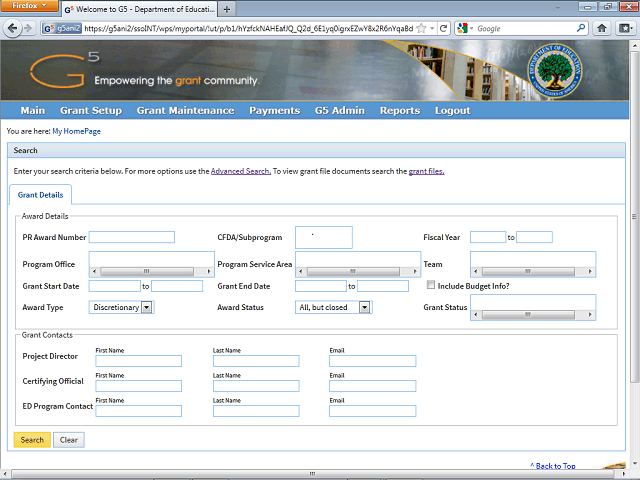
Task: Open the Google search engine selector icon
Action: coord(462,29)
